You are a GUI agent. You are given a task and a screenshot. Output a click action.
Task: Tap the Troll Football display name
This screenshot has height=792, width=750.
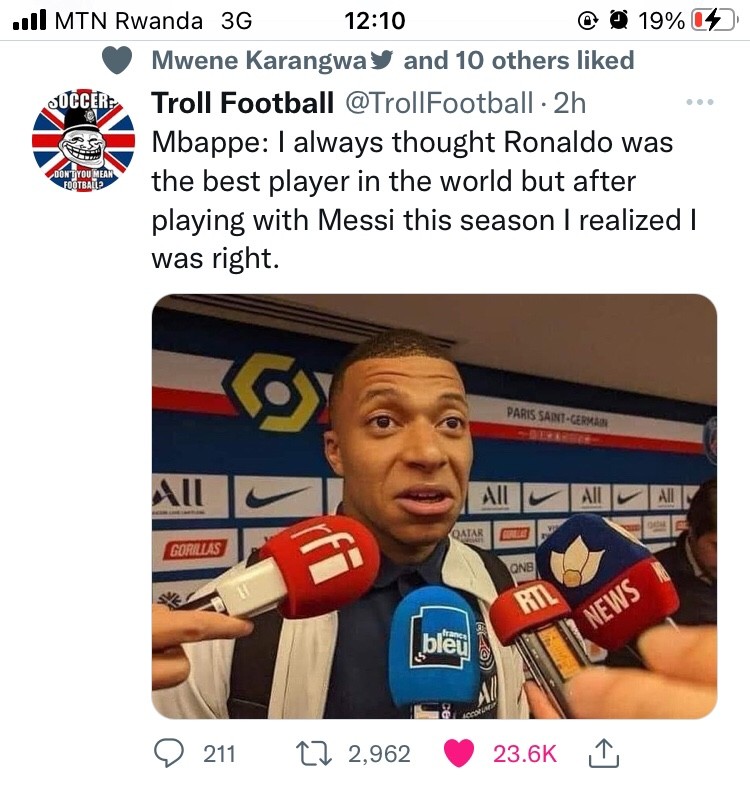pyautogui.click(x=242, y=102)
